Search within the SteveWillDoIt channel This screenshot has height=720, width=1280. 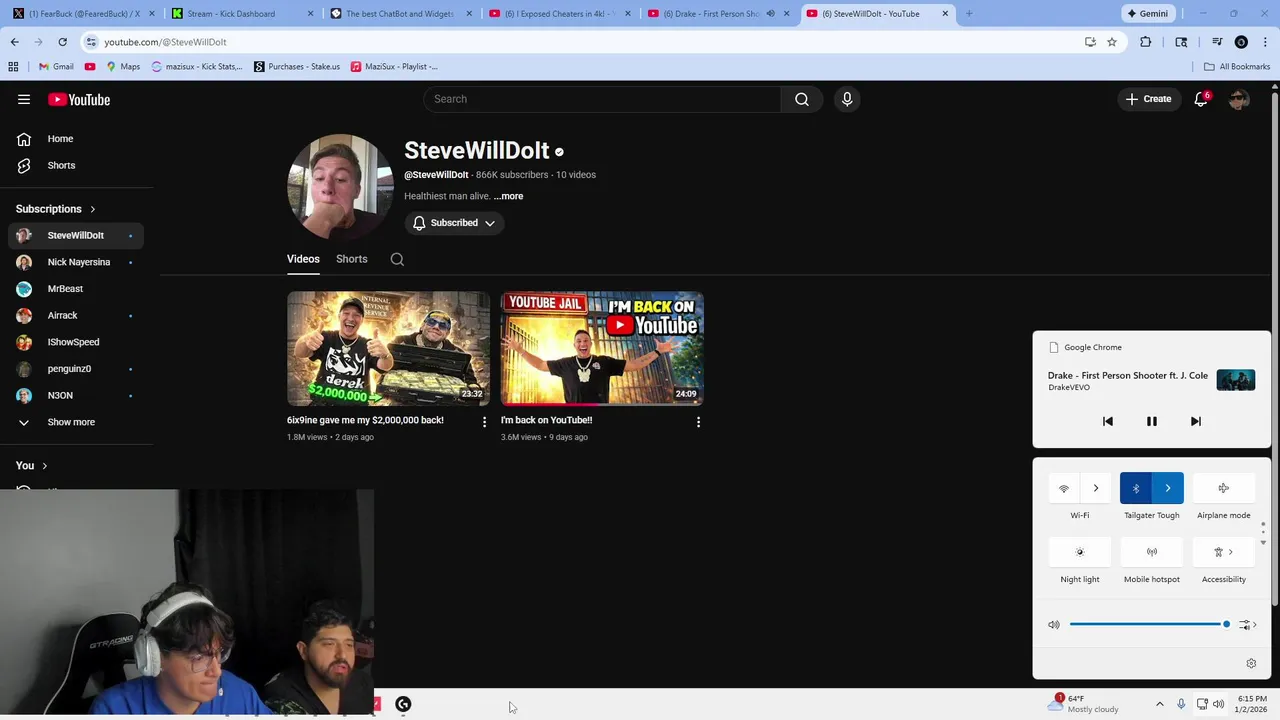[397, 259]
